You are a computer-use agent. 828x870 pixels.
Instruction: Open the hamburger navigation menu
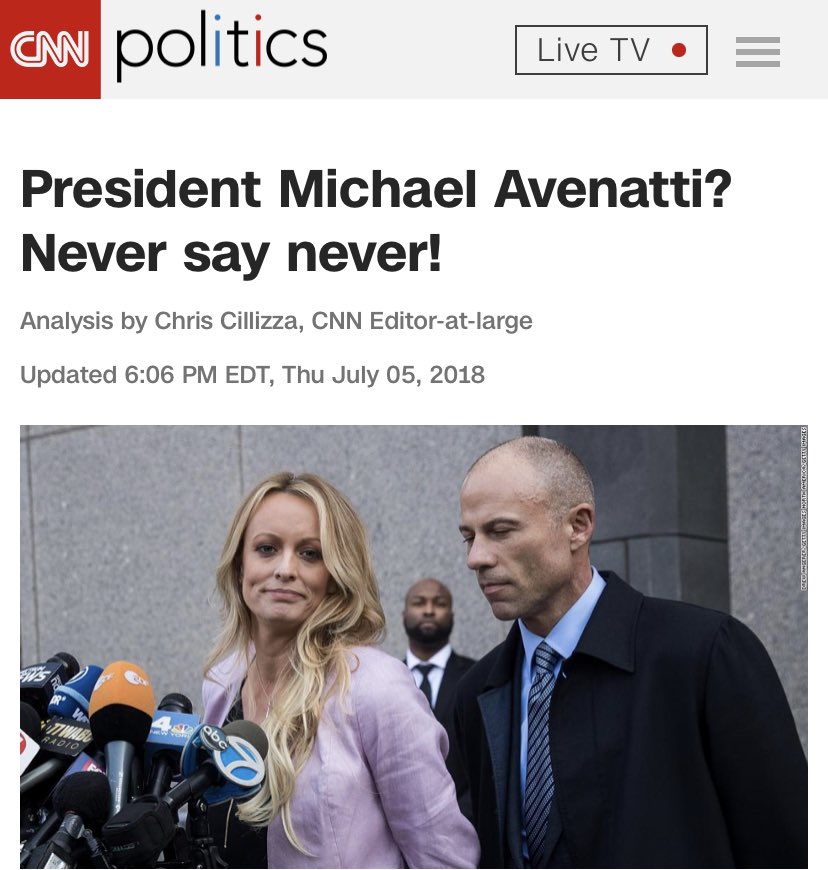[x=758, y=52]
